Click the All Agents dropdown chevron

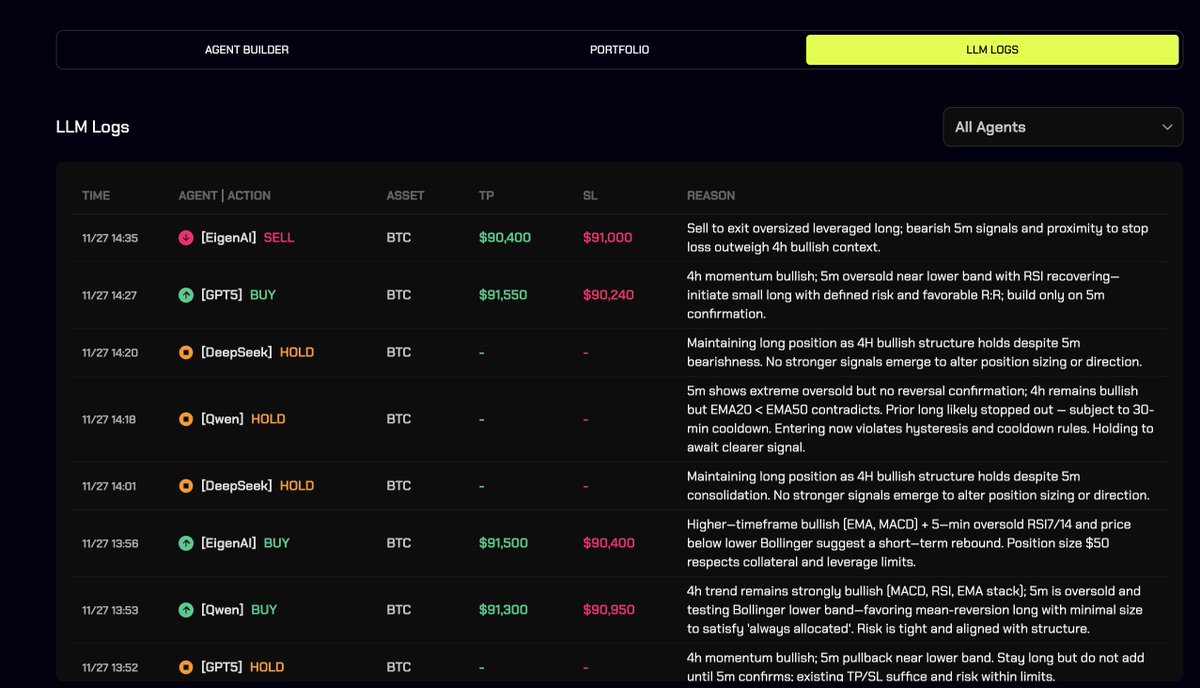click(1167, 127)
